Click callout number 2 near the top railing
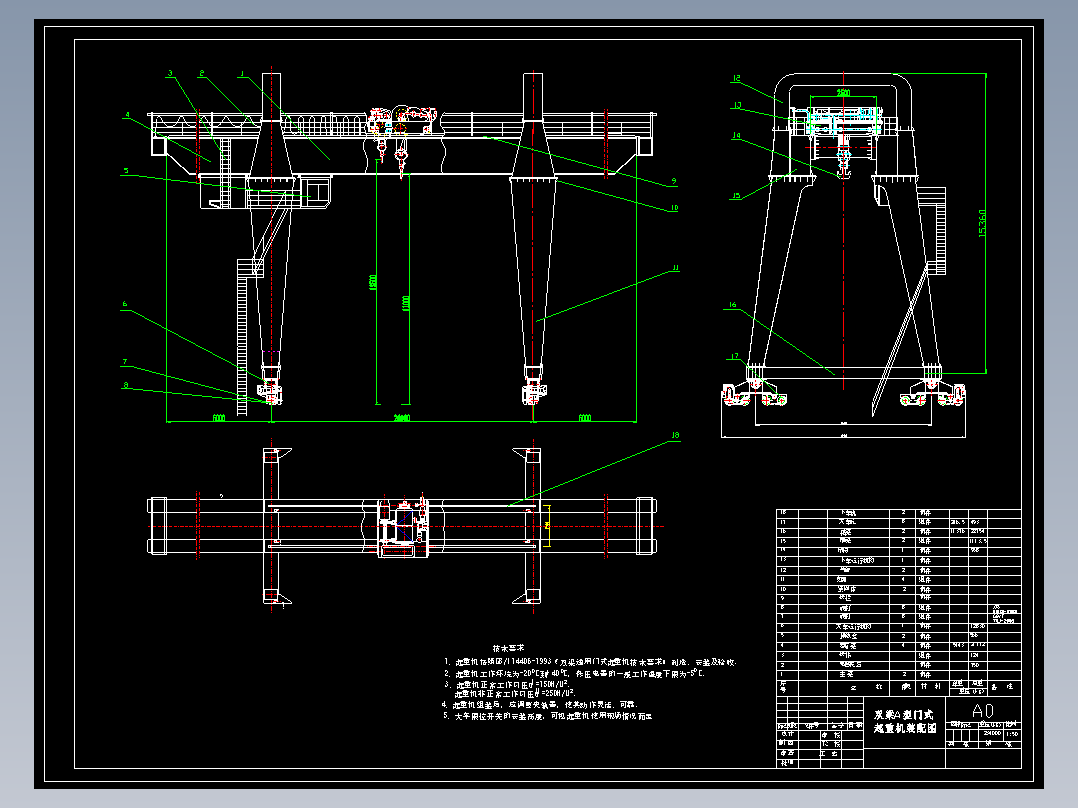The width and height of the screenshot is (1078, 808). (x=202, y=73)
